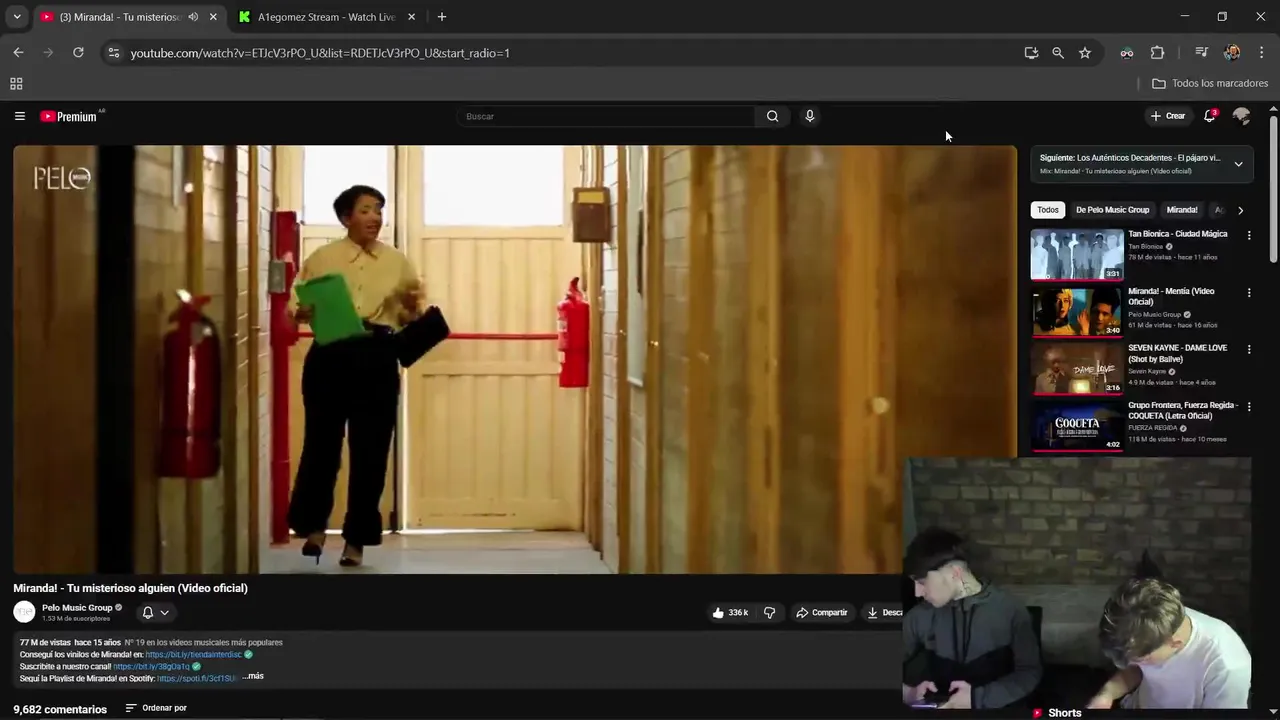
Task: Open YouTube notifications bell with badge
Action: [x=1210, y=116]
